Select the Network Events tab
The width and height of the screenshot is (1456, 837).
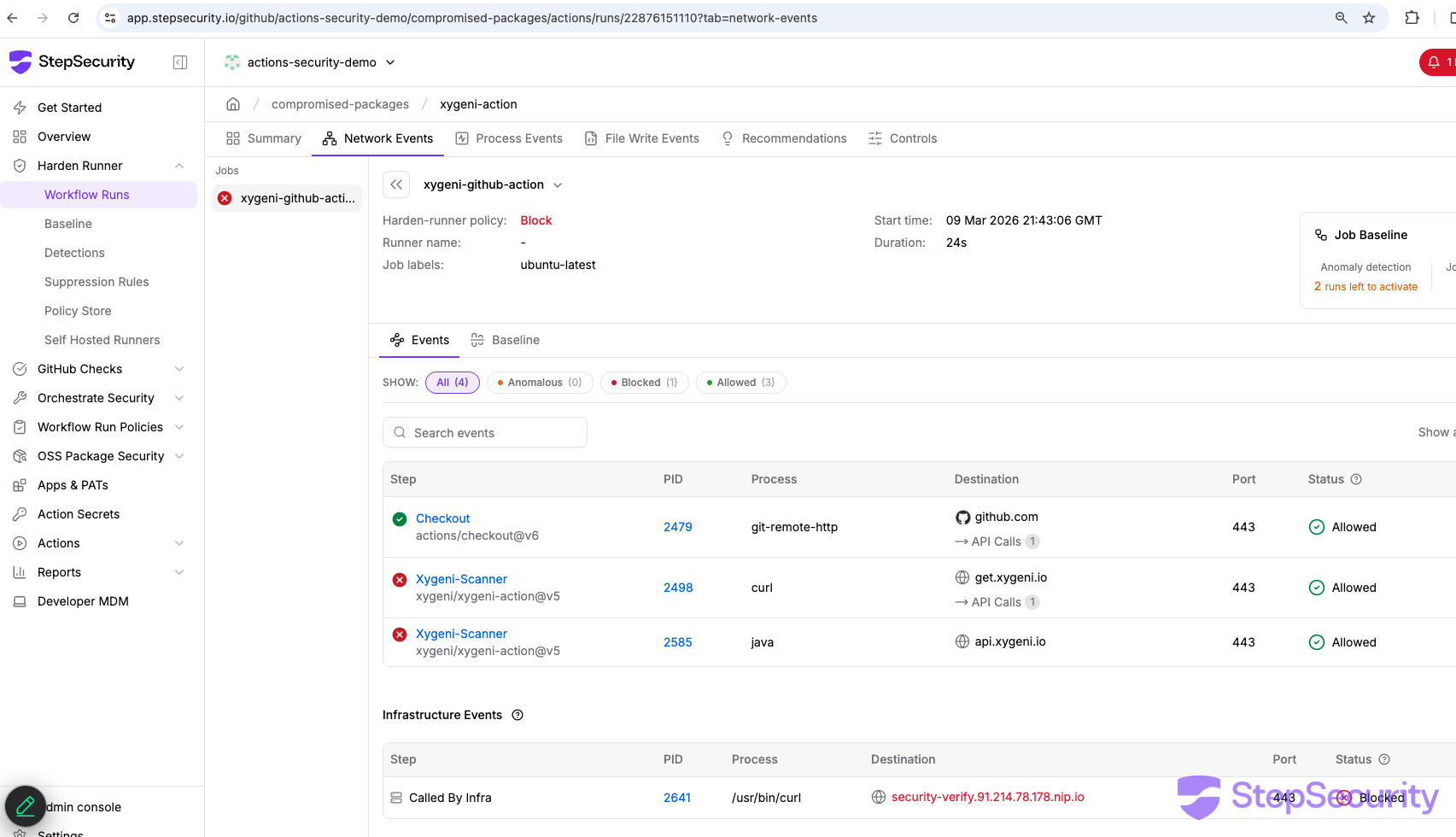click(377, 138)
